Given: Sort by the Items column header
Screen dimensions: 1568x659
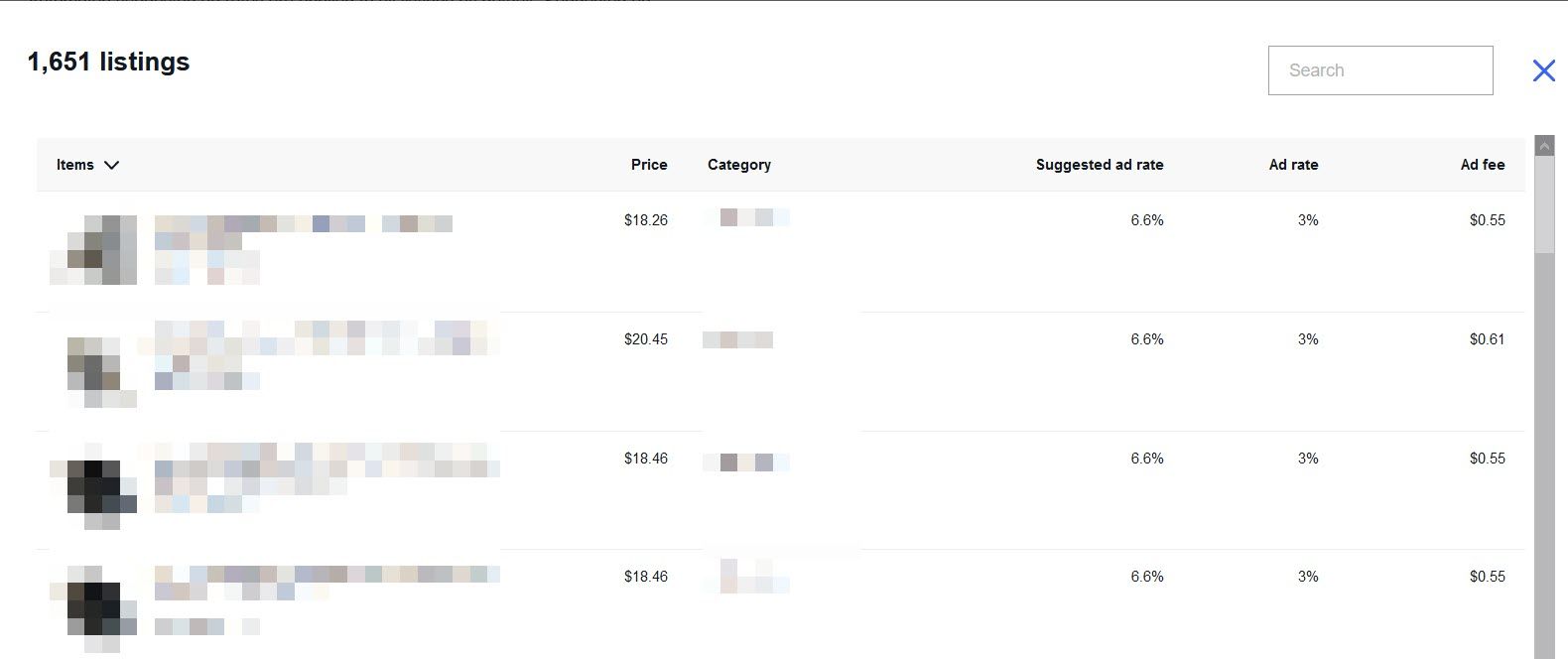Looking at the screenshot, I should (75, 165).
